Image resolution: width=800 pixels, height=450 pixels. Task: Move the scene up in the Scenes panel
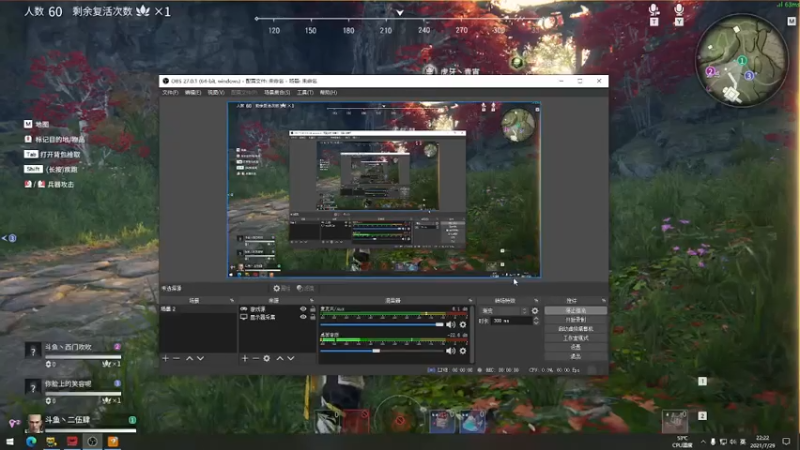pos(189,359)
